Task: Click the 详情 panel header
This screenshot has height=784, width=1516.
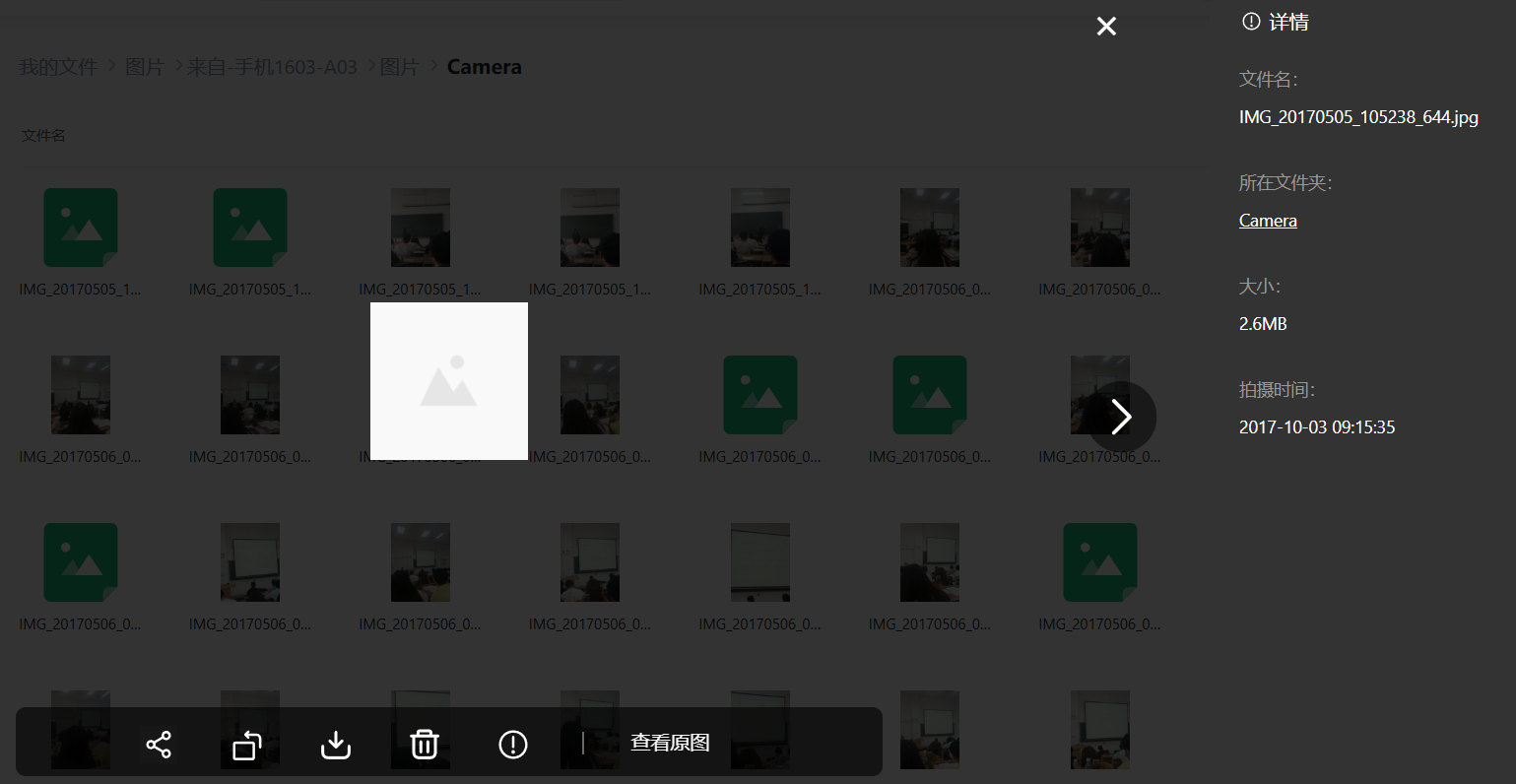Action: pyautogui.click(x=1276, y=23)
